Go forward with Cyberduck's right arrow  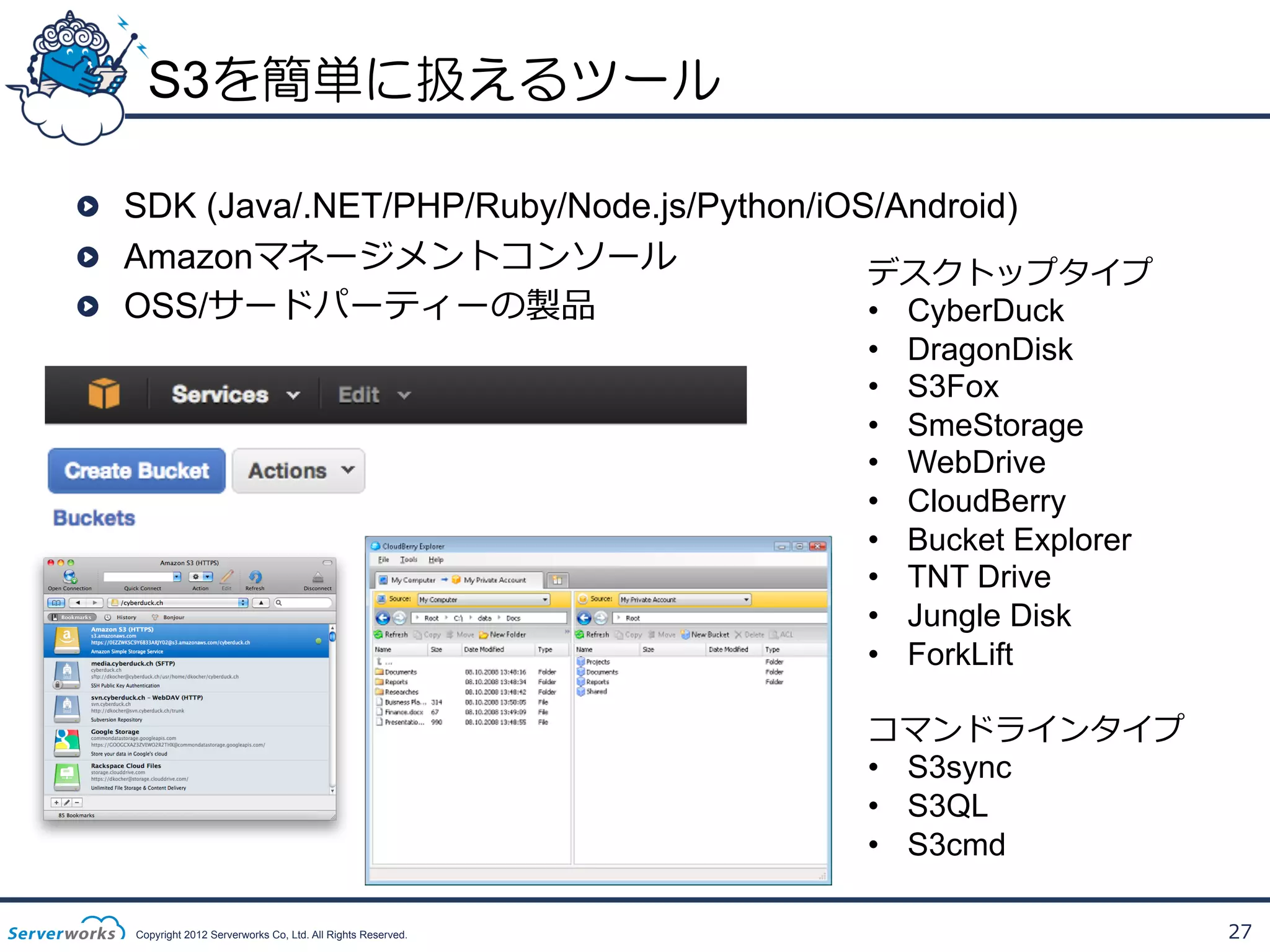94,602
